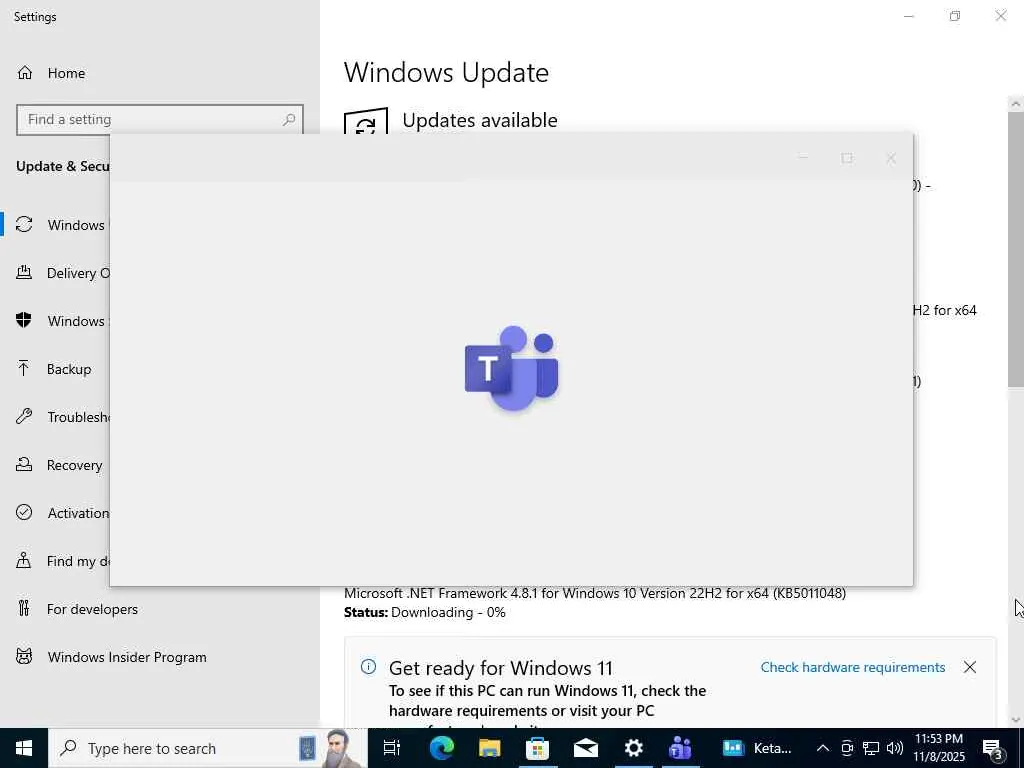Viewport: 1024px width, 768px height.
Task: Click the Meet Now tray icon
Action: coord(847,748)
